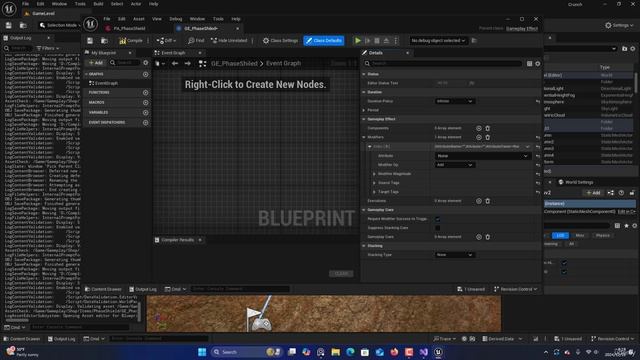The height and width of the screenshot is (360, 640).
Task: Navigate forward in the Event Graph
Action: 187,64
